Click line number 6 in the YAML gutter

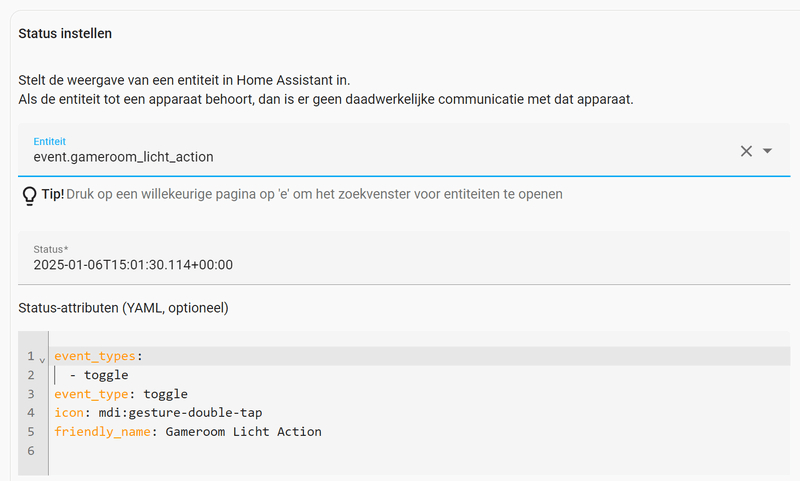pyautogui.click(x=31, y=451)
